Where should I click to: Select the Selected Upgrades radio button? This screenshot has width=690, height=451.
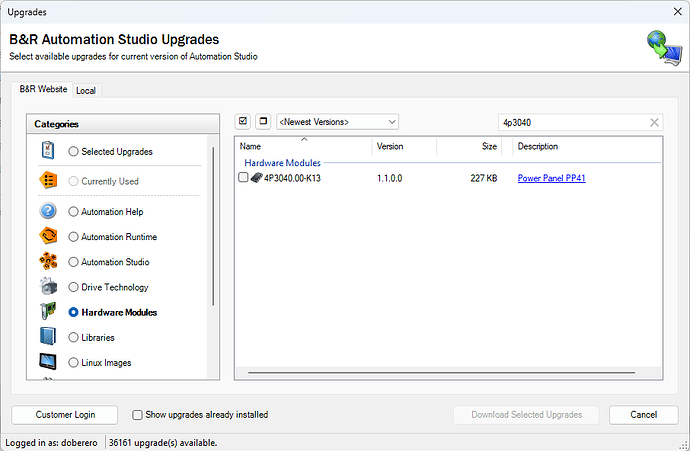click(73, 151)
